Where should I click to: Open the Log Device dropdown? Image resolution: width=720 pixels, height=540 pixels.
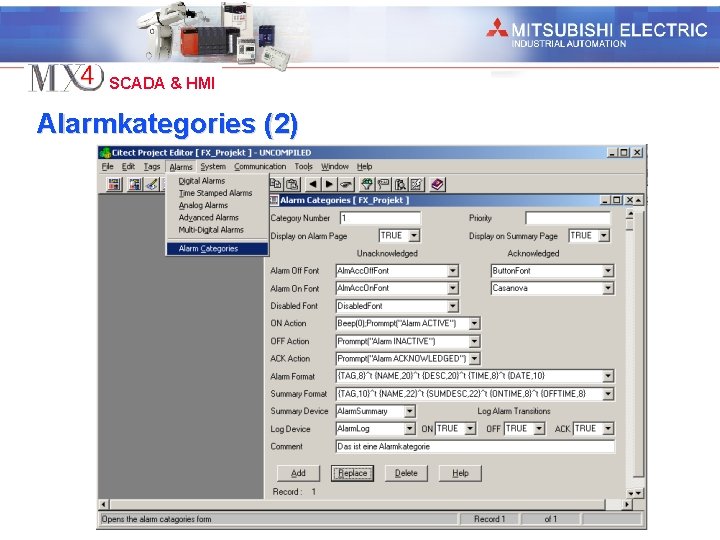(410, 429)
